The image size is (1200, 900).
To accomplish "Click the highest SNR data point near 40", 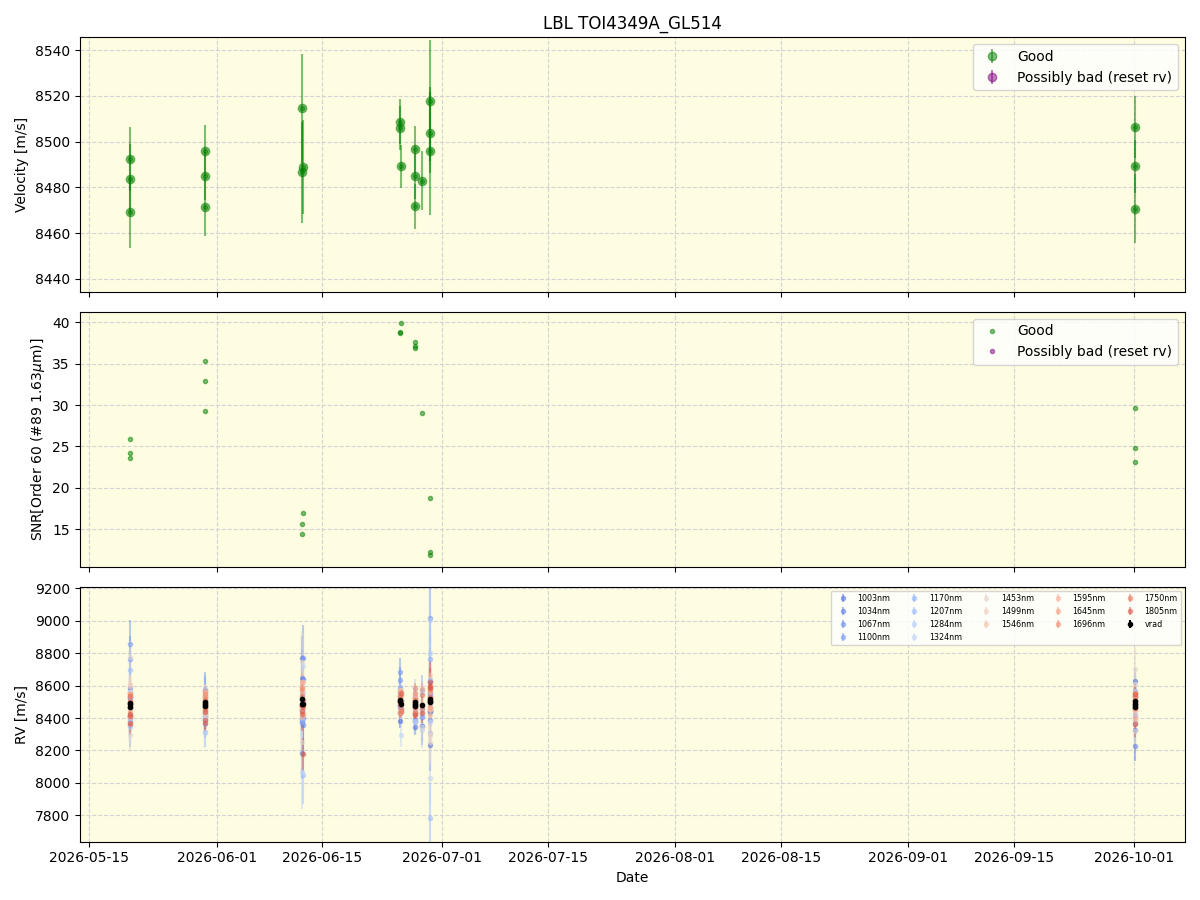I will (401, 323).
